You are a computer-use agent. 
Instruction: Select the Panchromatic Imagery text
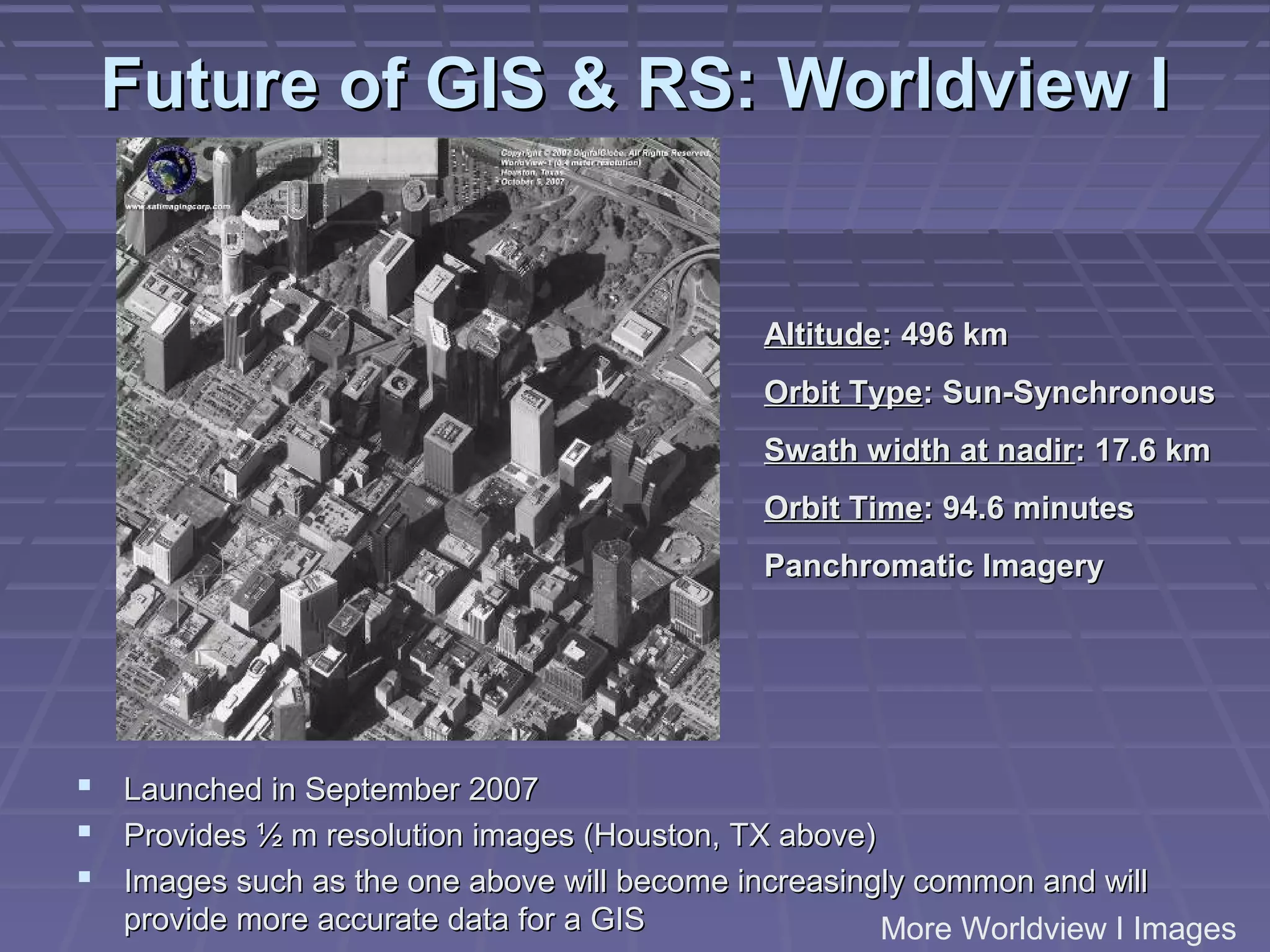click(x=934, y=566)
